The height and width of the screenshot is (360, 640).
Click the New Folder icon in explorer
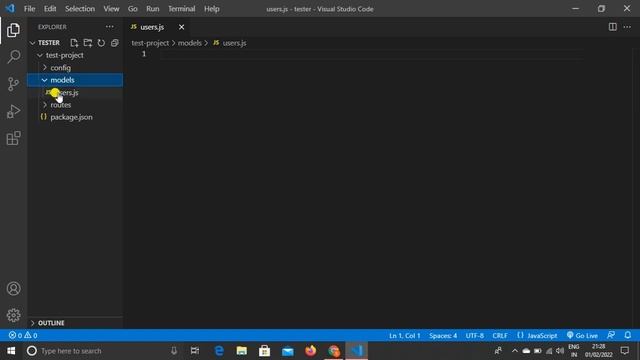point(88,43)
